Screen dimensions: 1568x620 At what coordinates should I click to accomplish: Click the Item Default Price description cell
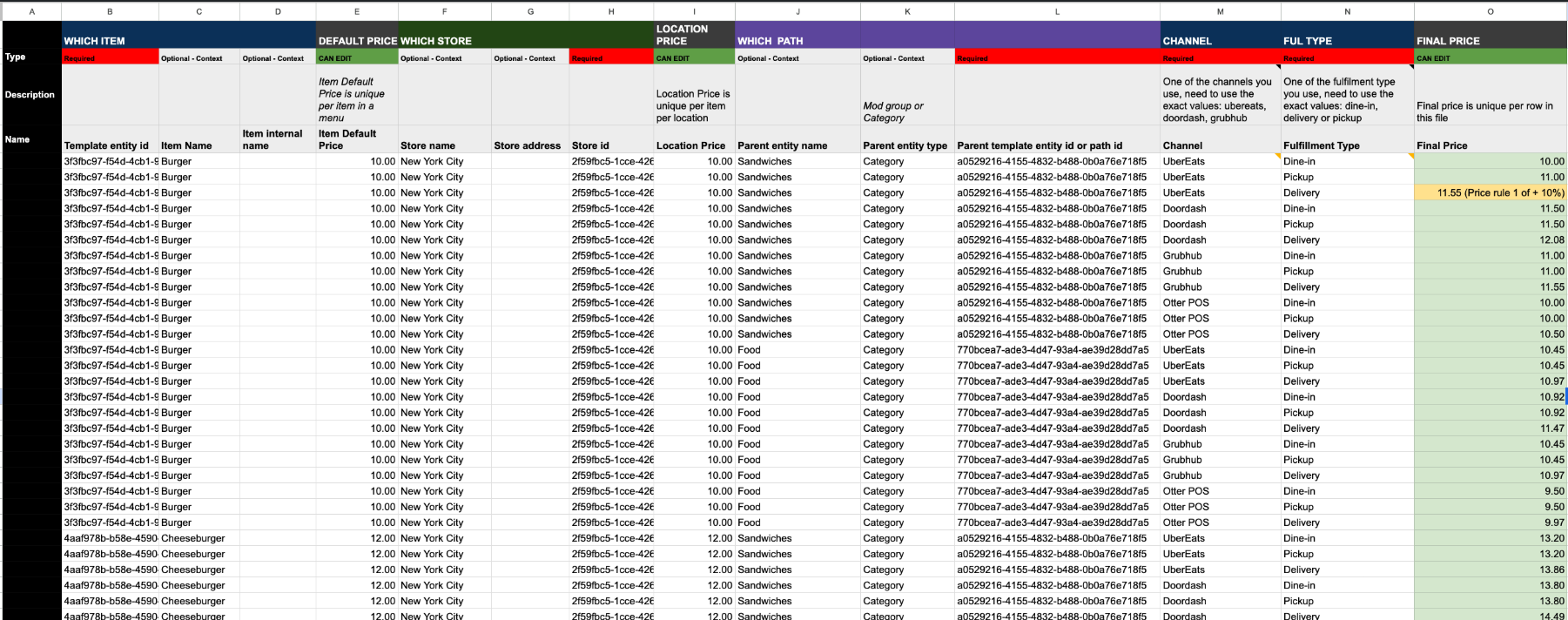coord(356,99)
